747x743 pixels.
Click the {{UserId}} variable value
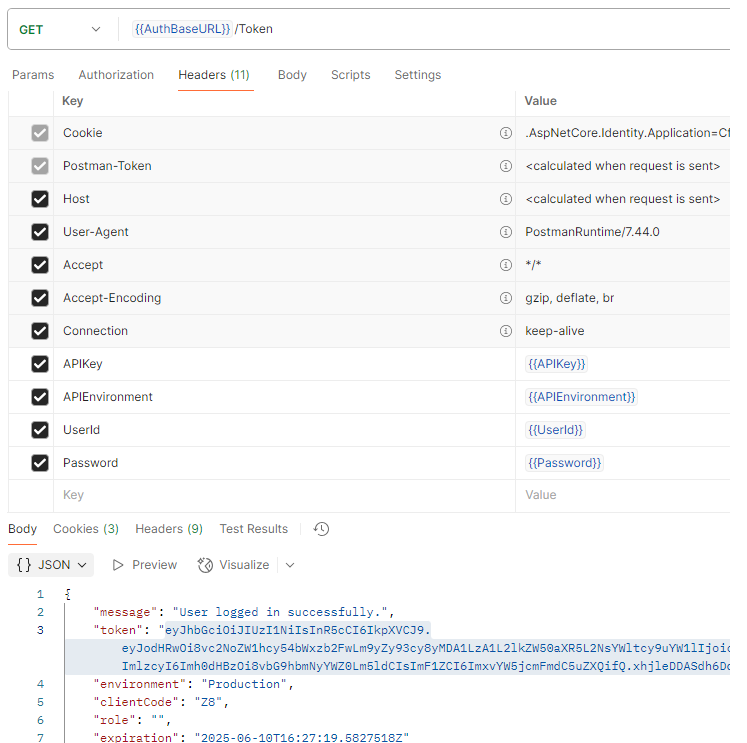[555, 430]
